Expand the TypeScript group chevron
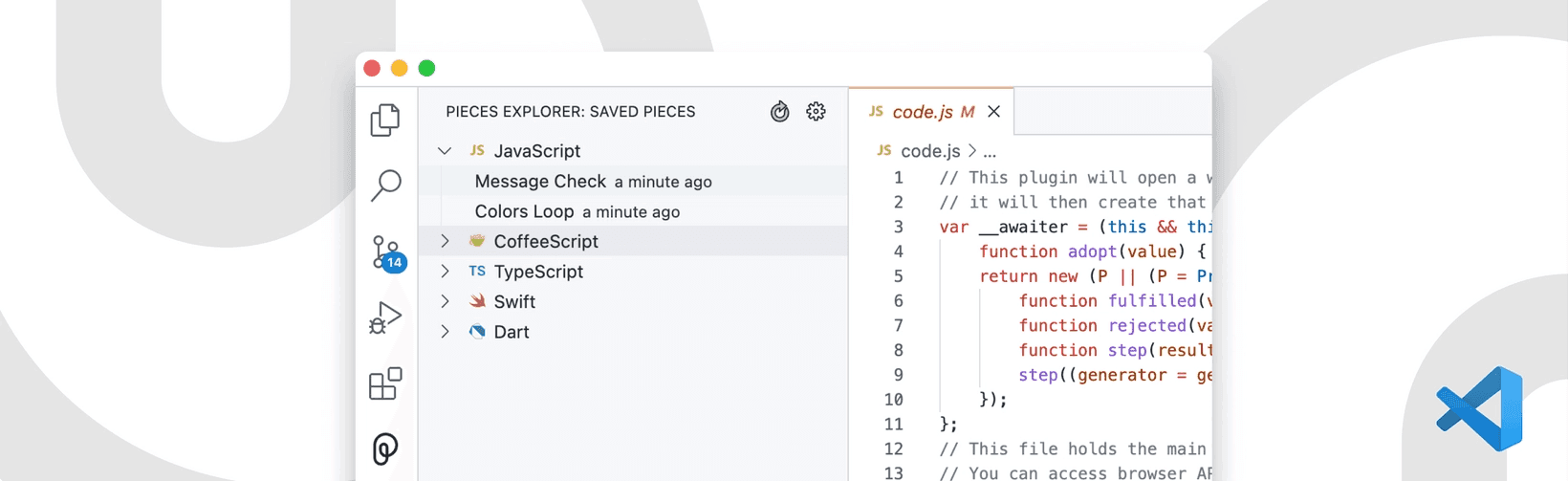 445,272
